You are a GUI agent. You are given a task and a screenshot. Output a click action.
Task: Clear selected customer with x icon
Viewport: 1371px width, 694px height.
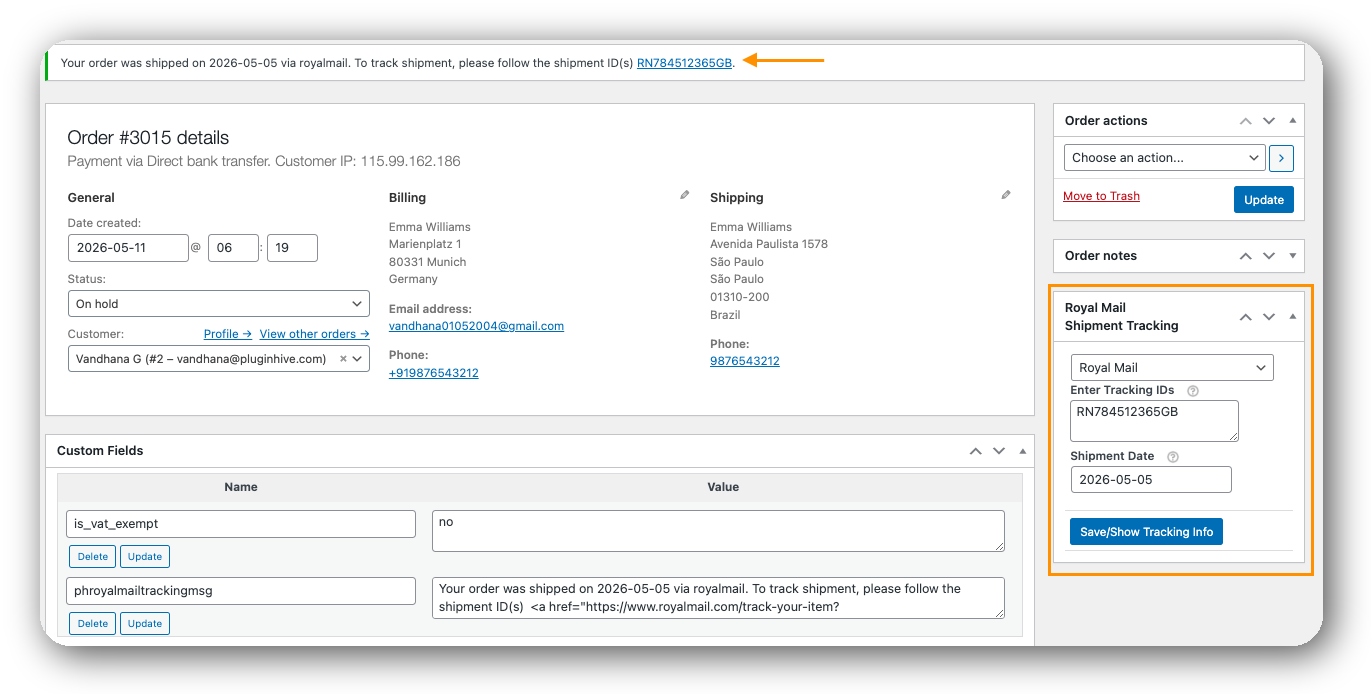coord(344,359)
